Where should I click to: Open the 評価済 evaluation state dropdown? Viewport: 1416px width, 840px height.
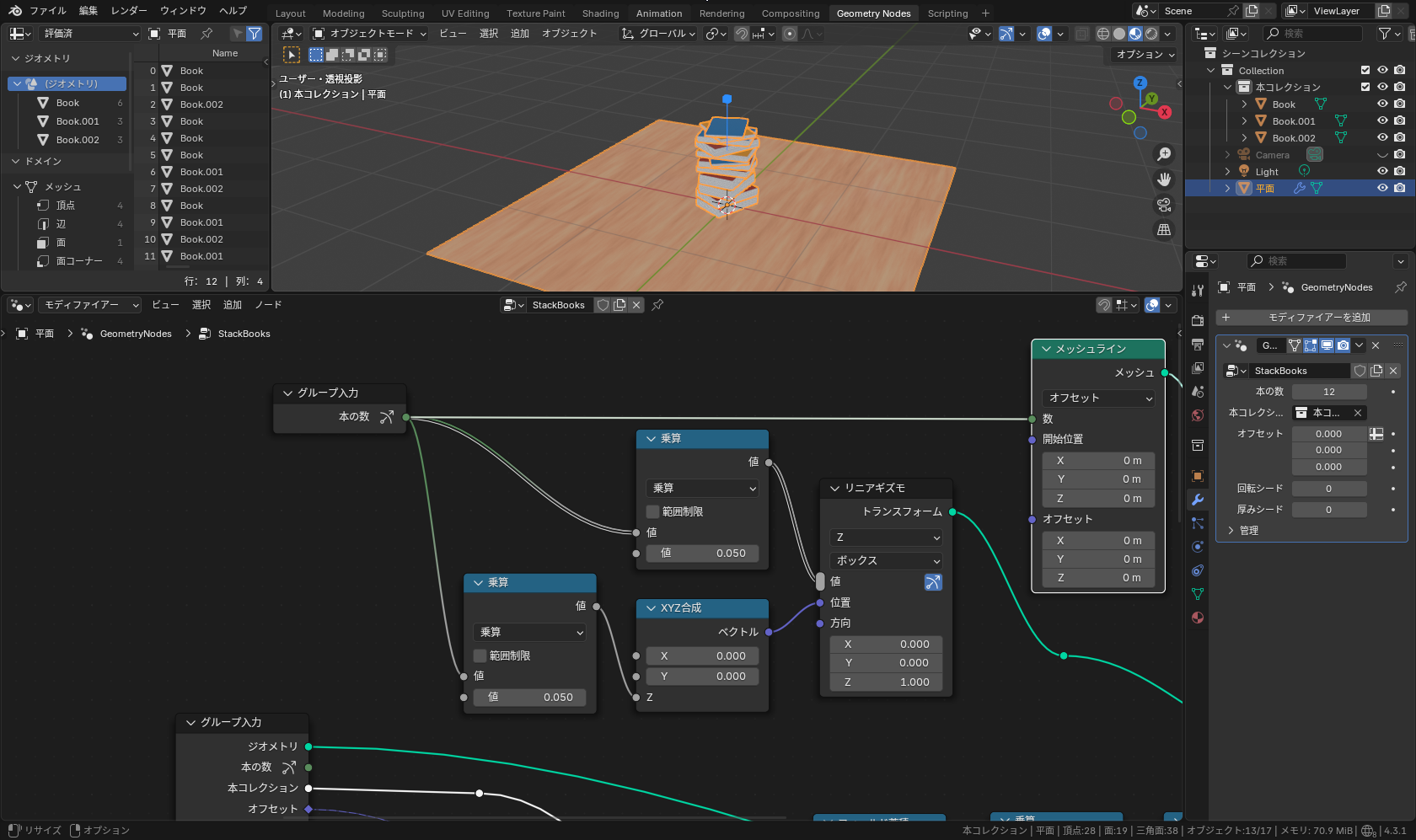pos(89,34)
